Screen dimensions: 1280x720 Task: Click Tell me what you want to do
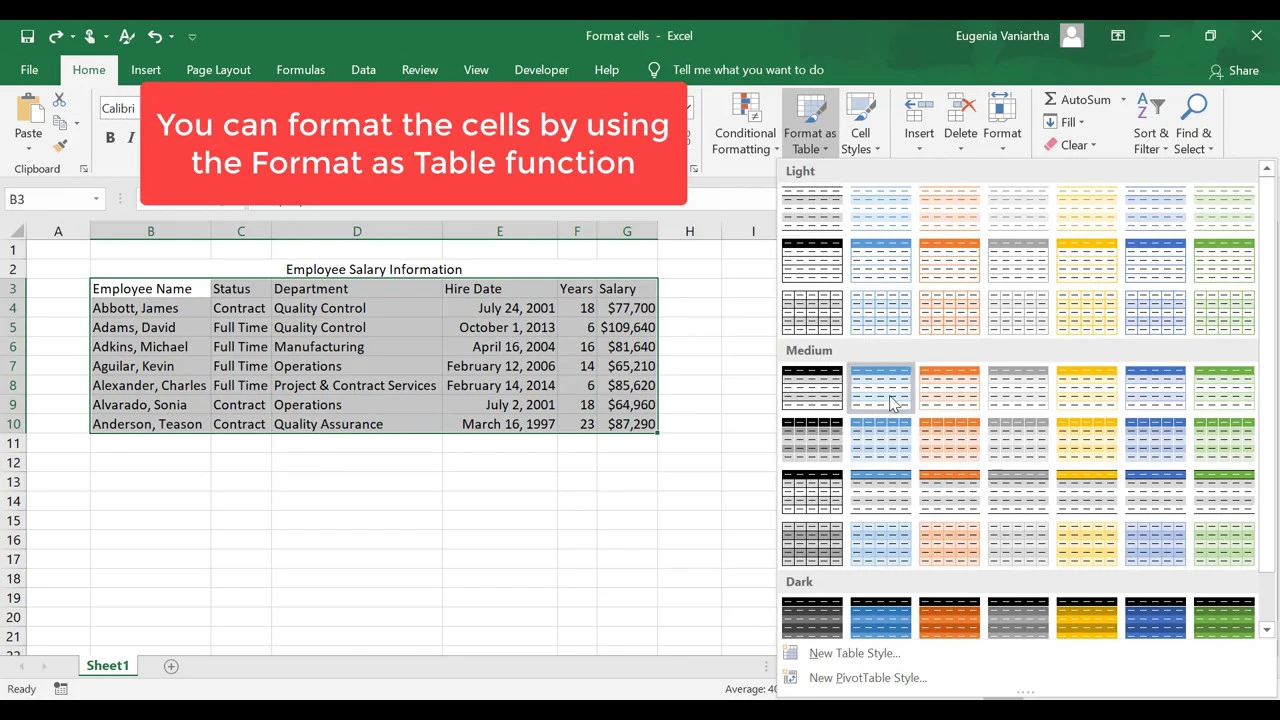748,70
